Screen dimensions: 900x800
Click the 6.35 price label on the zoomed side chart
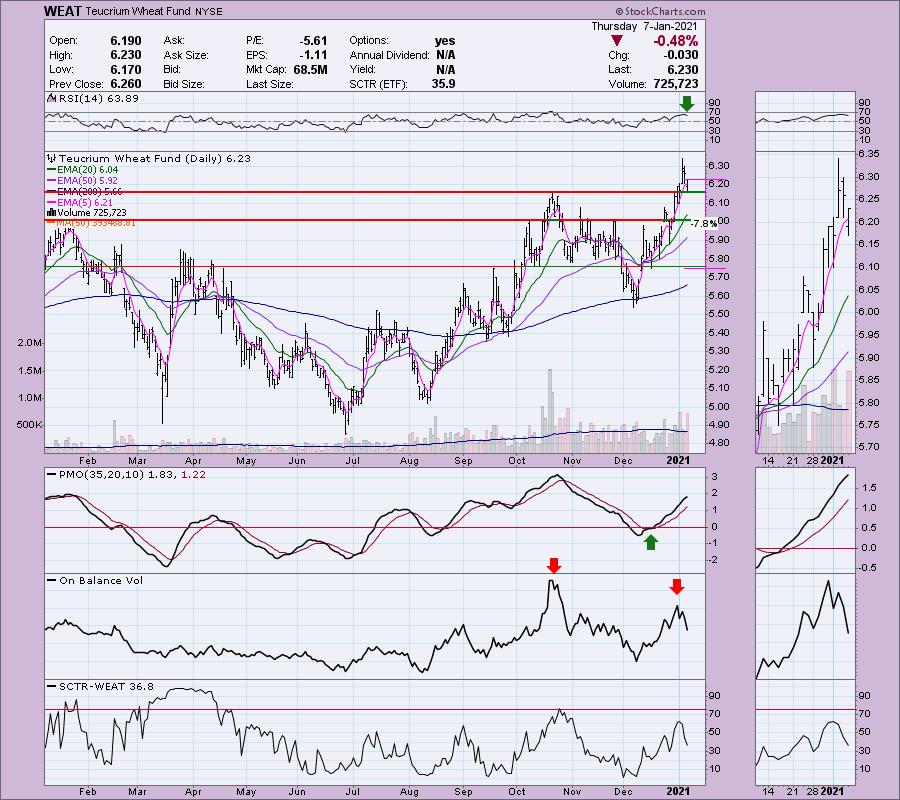coord(868,154)
